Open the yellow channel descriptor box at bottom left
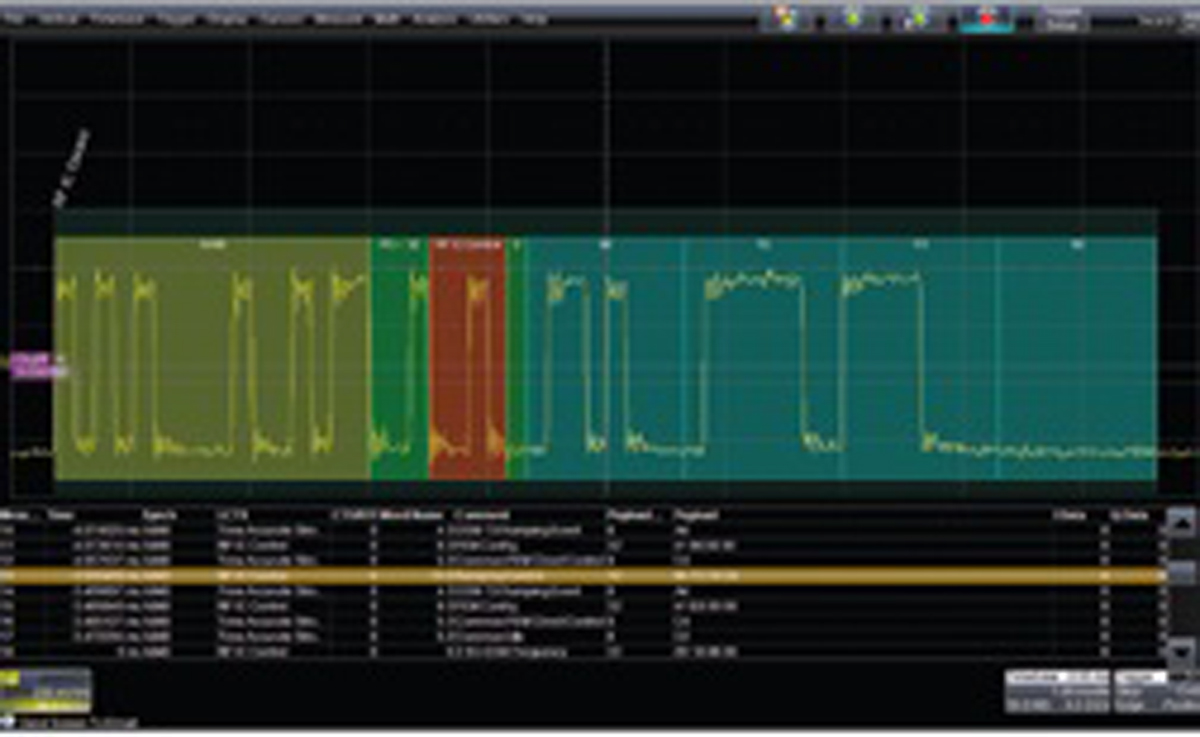This screenshot has height=737, width=1200. 46,690
